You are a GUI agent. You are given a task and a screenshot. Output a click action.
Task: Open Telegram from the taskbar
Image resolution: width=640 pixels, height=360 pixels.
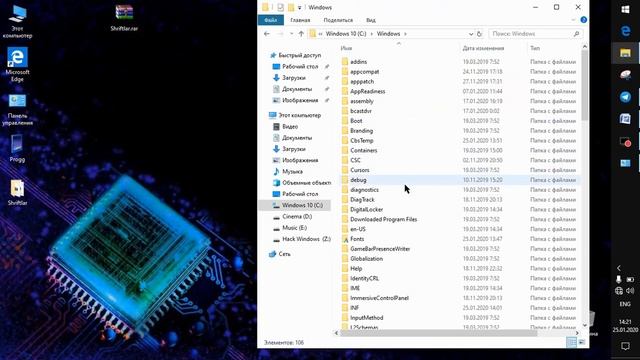[625, 97]
